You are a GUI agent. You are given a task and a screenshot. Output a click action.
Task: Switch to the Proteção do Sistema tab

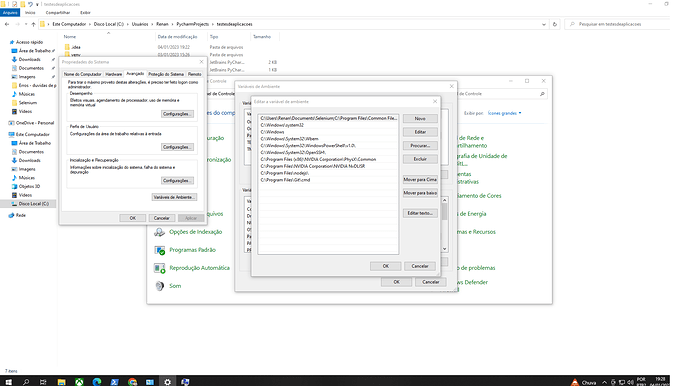(166, 74)
